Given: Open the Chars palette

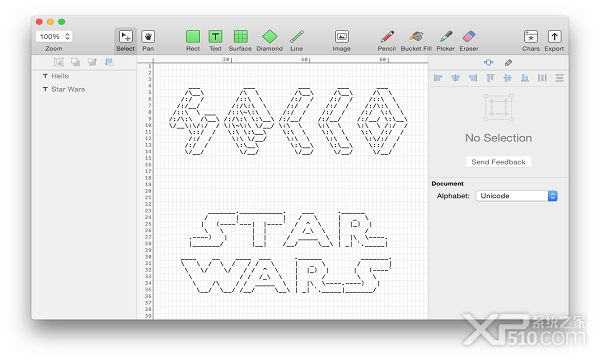Looking at the screenshot, I should (x=531, y=41).
